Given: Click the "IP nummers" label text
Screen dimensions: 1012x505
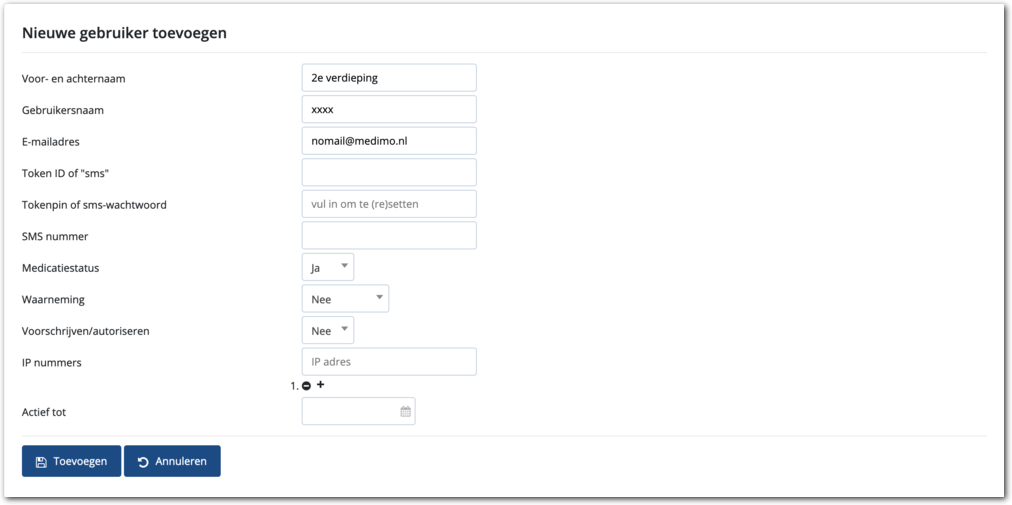Looking at the screenshot, I should (x=51, y=362).
